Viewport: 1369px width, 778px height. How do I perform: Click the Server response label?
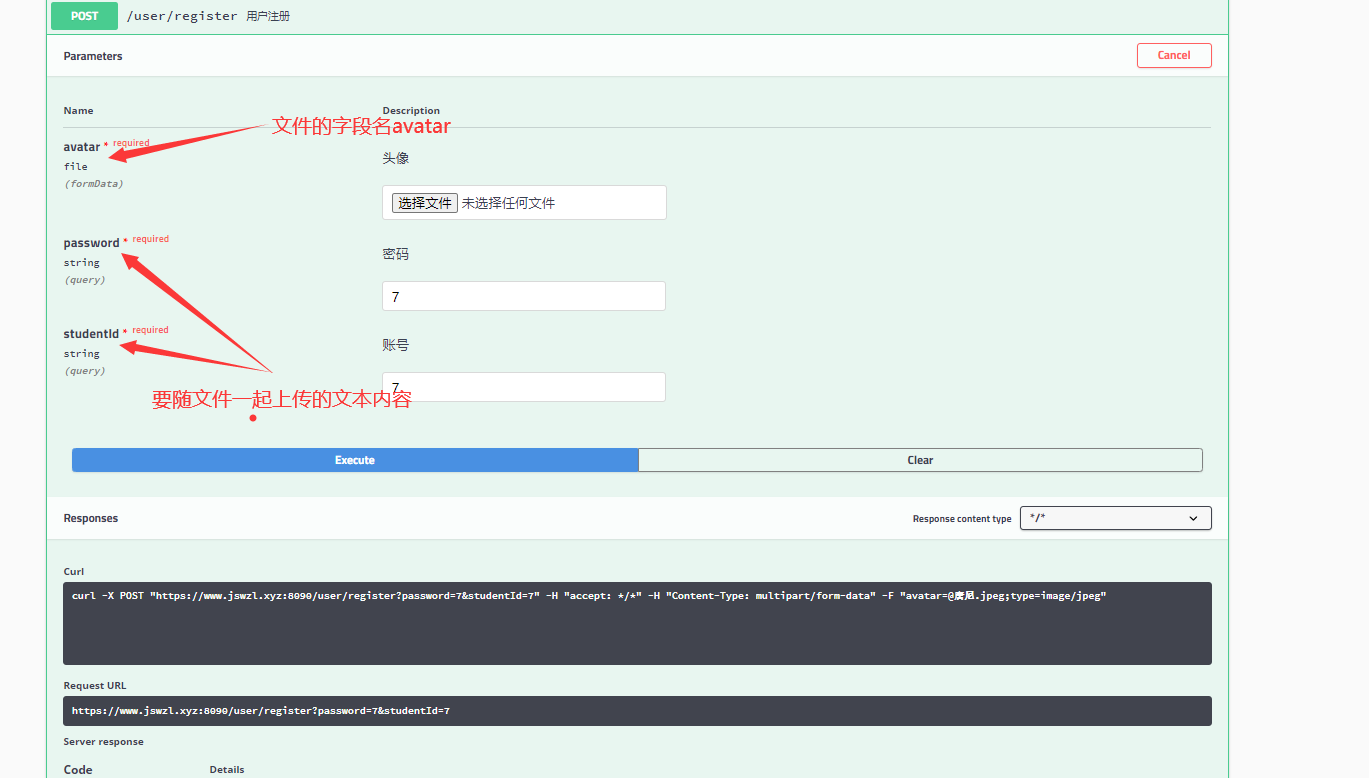click(x=104, y=742)
